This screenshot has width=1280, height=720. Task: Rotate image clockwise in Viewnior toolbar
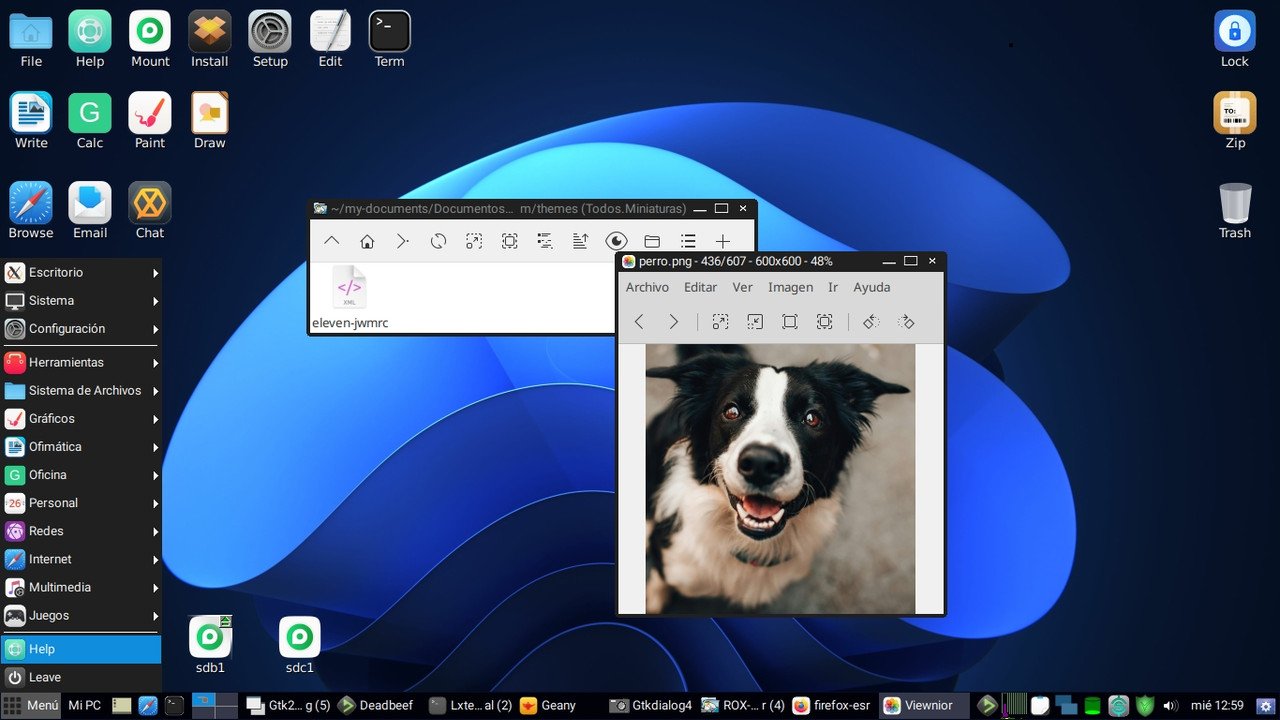(x=906, y=322)
